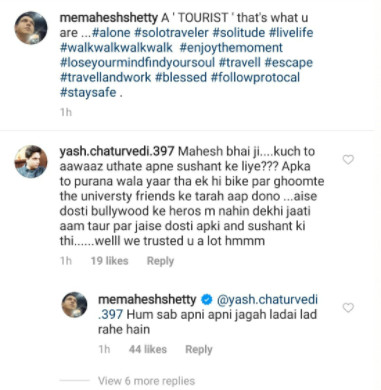Expand View 6 more replies

pos(146,381)
